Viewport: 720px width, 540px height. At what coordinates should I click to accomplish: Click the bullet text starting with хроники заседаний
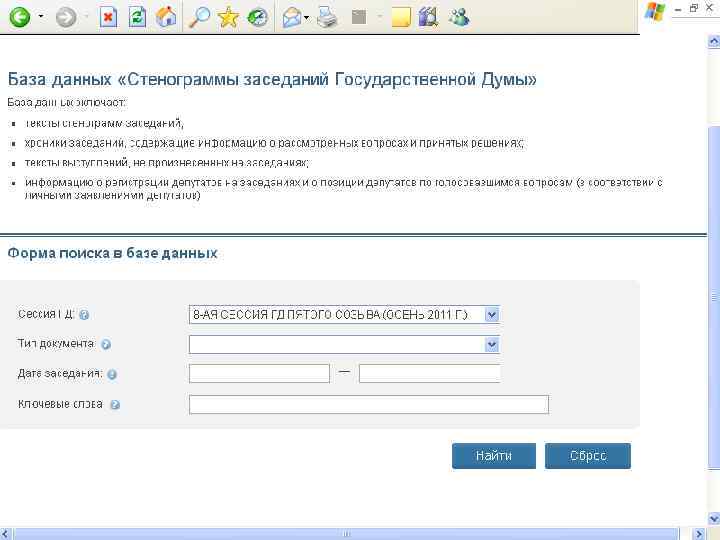[x=274, y=143]
